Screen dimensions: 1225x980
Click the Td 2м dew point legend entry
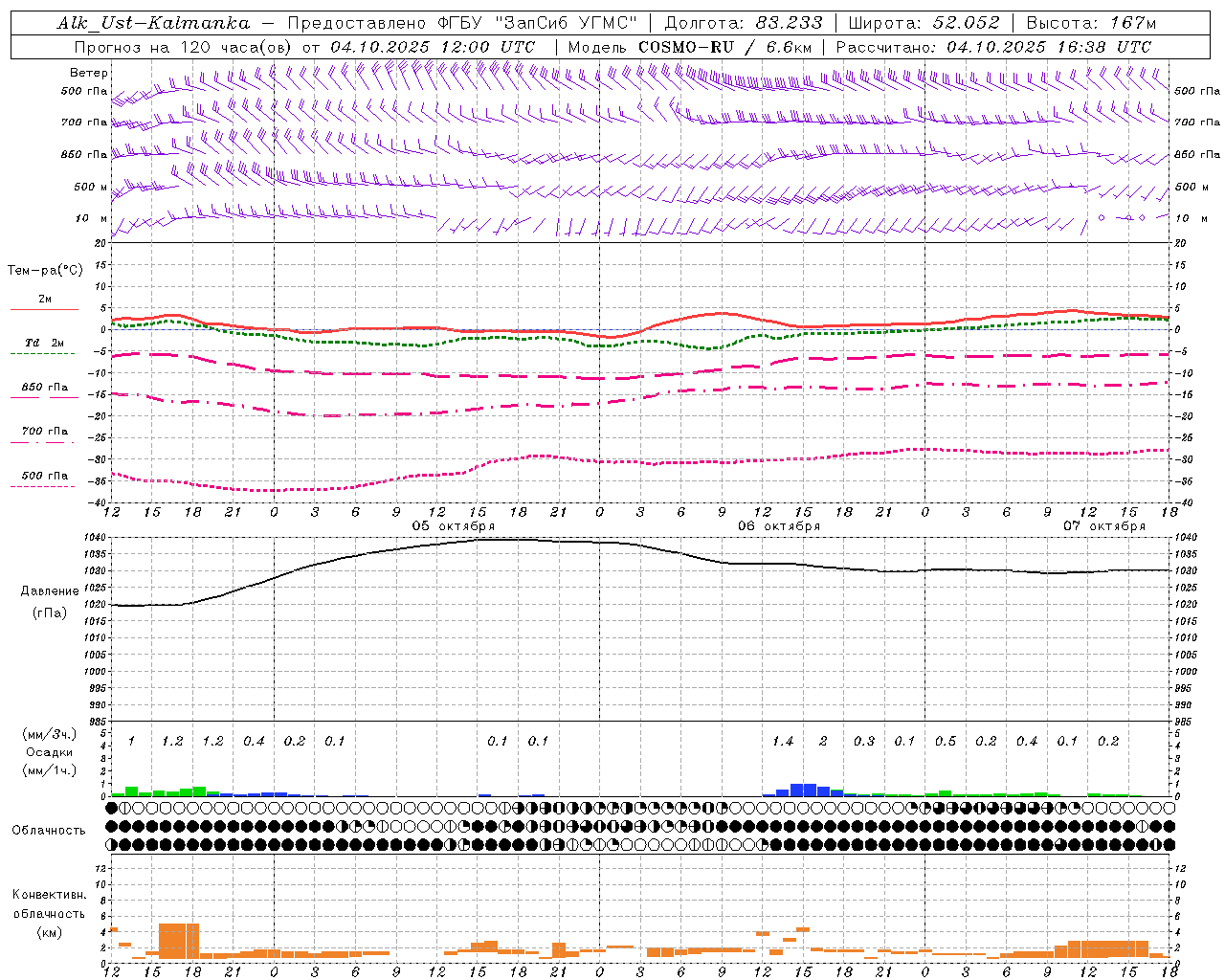(x=45, y=343)
